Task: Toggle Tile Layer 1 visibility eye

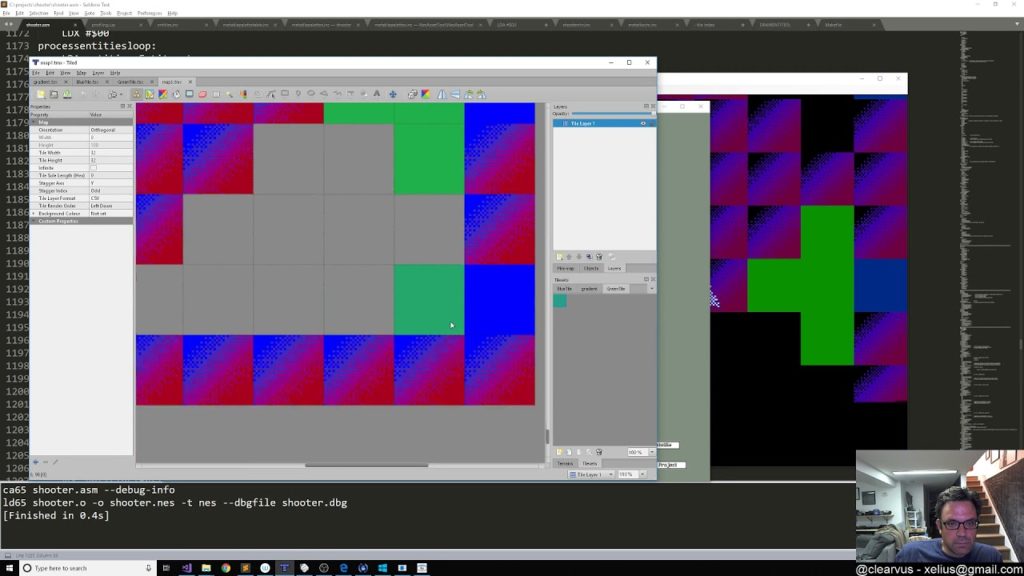Action: (x=643, y=123)
